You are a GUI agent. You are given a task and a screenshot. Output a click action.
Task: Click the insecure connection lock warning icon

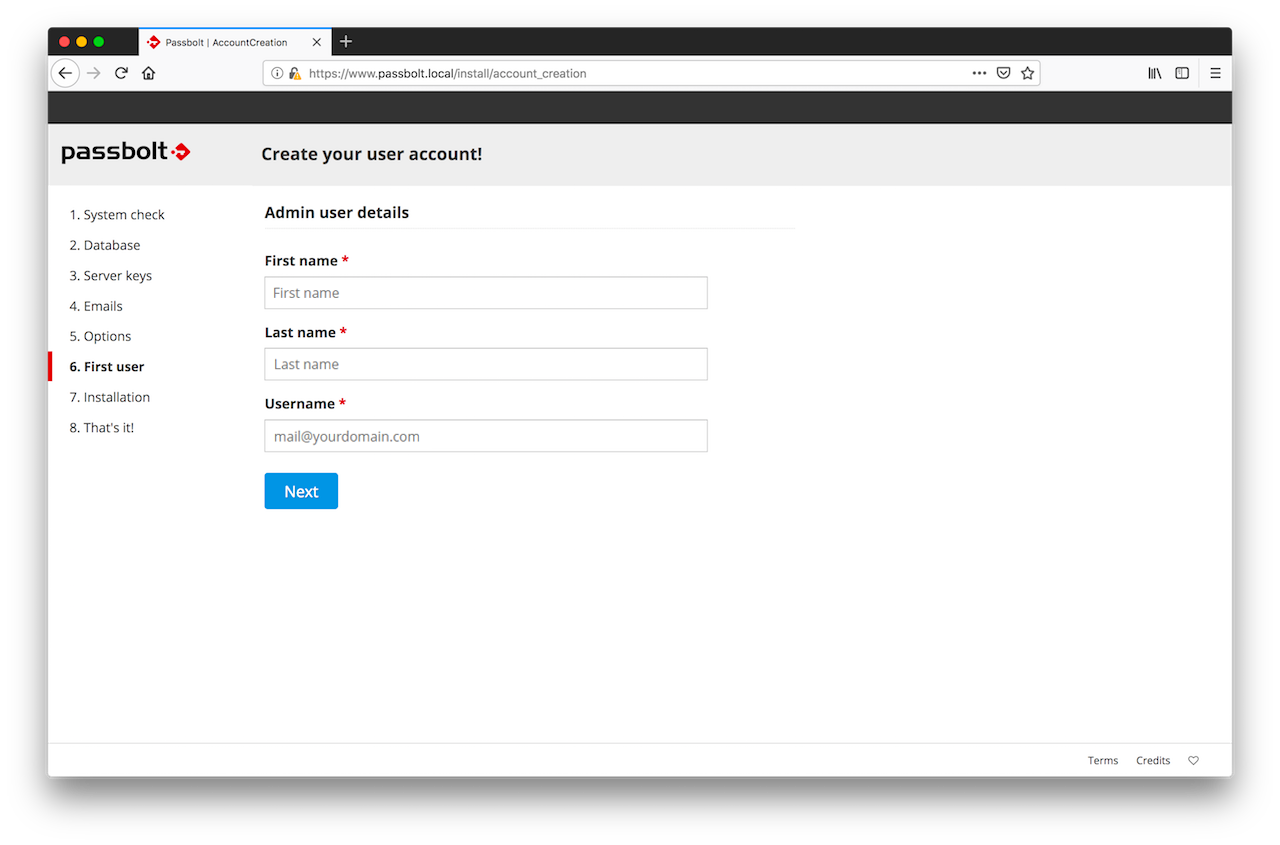(295, 73)
